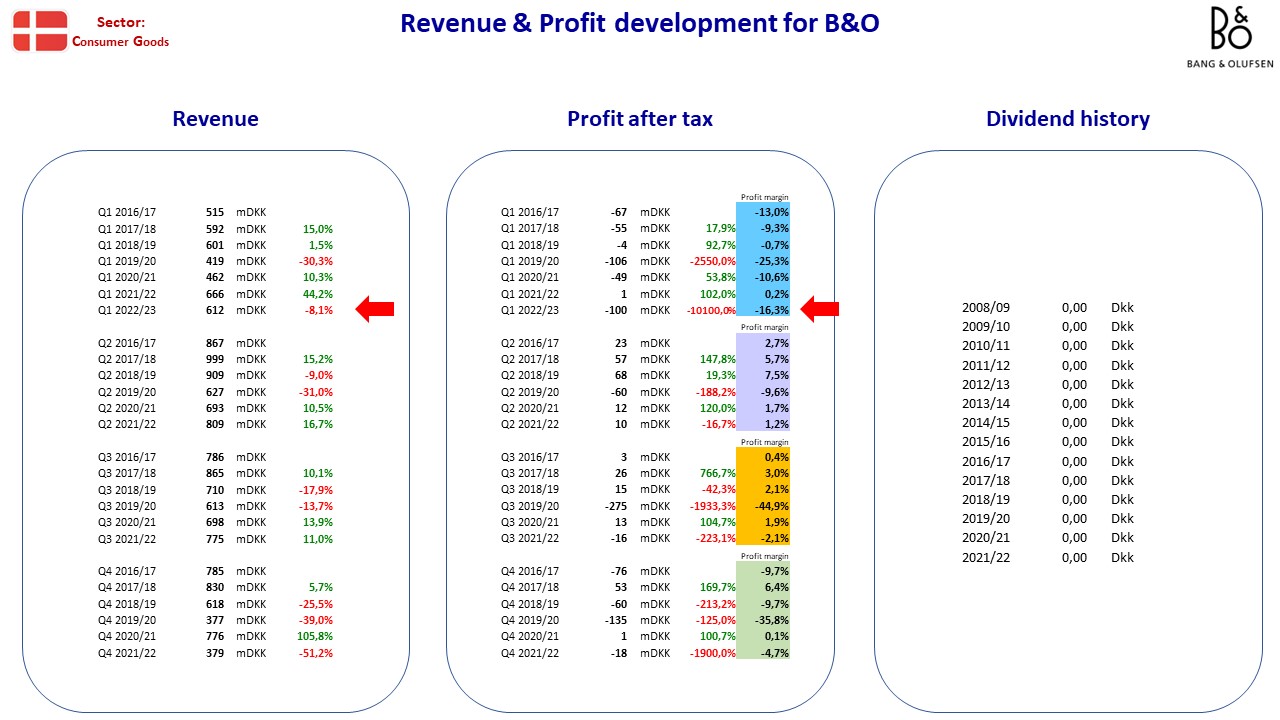The width and height of the screenshot is (1280, 720).
Task: Click revenue value 865 for Q3 2017/18
Action: (x=213, y=473)
